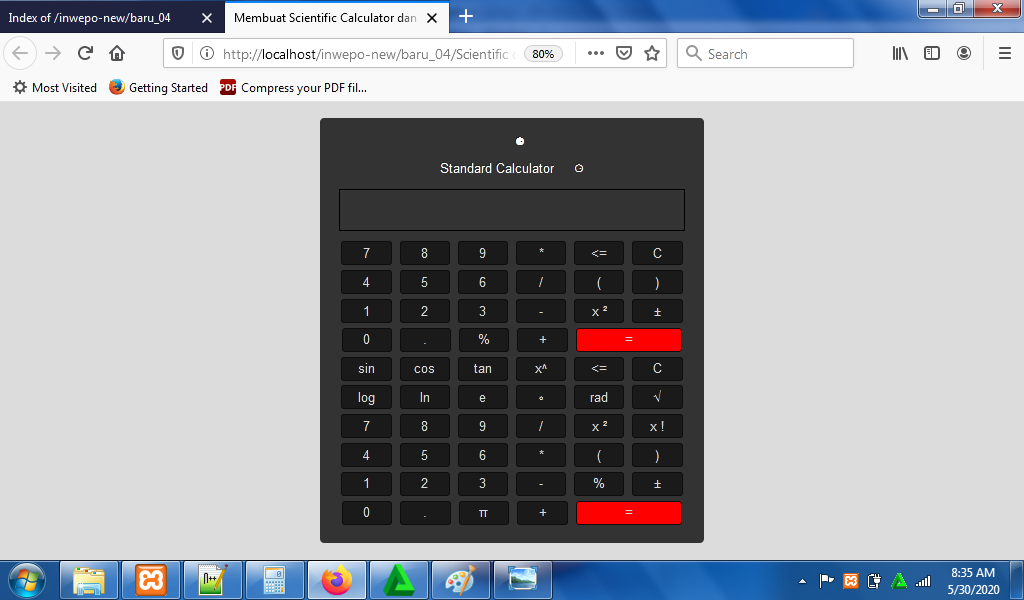Show site information from the info icon
The image size is (1024, 600).
tap(206, 54)
